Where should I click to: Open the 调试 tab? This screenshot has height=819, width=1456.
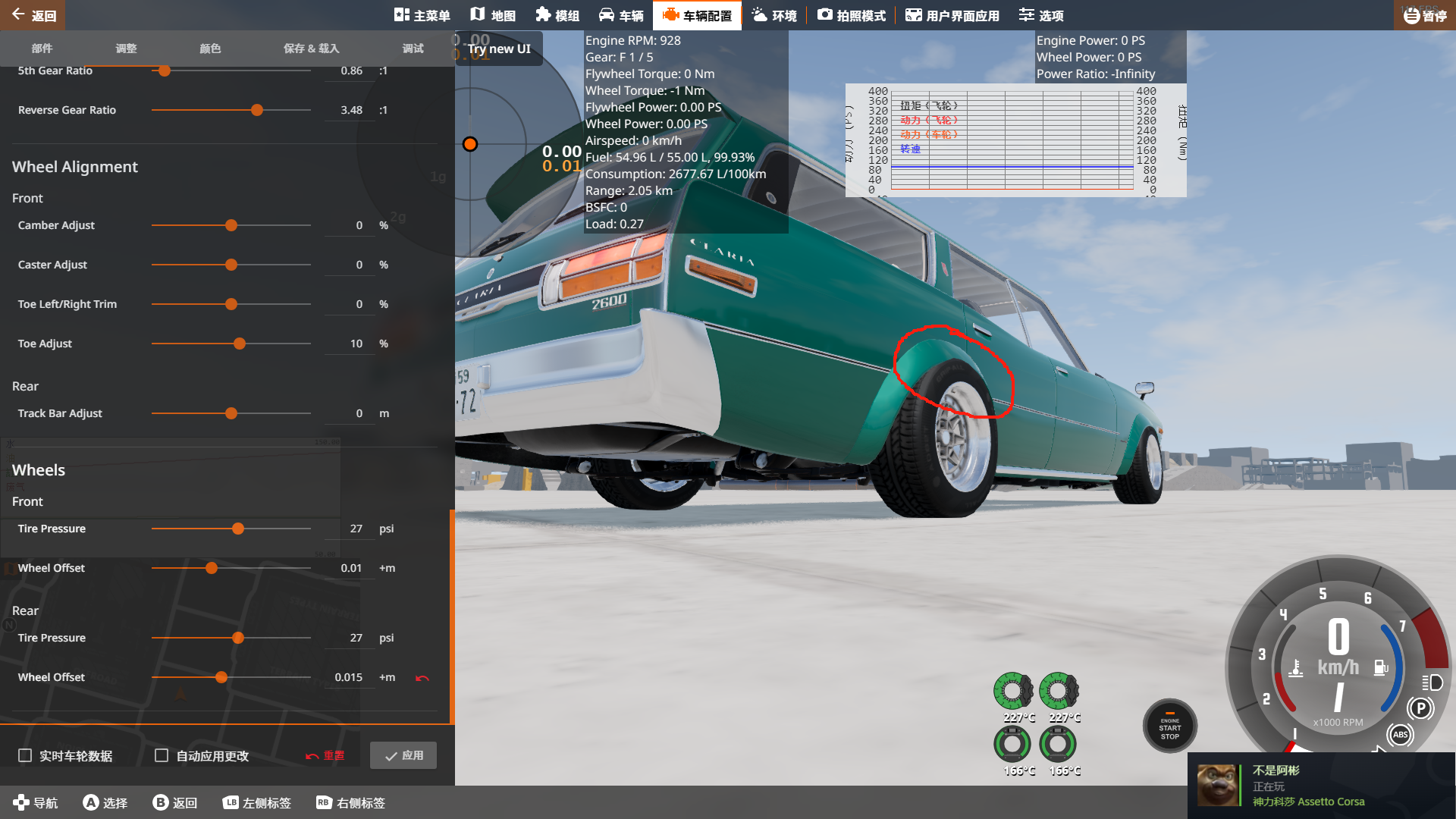click(413, 49)
